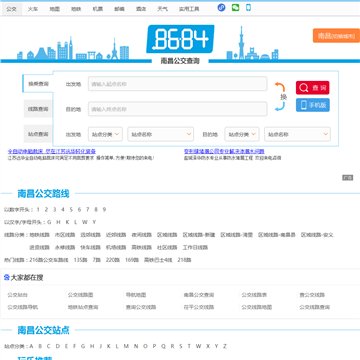Click the 大家都在搜 icon
Screen dimensions: 360x360
6,277
